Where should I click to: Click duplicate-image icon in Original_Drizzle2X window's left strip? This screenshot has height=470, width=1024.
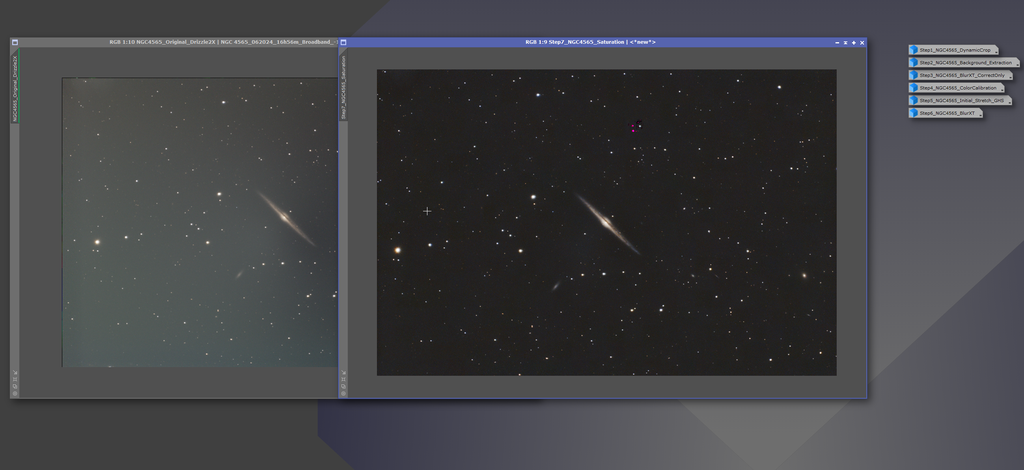pos(15,386)
